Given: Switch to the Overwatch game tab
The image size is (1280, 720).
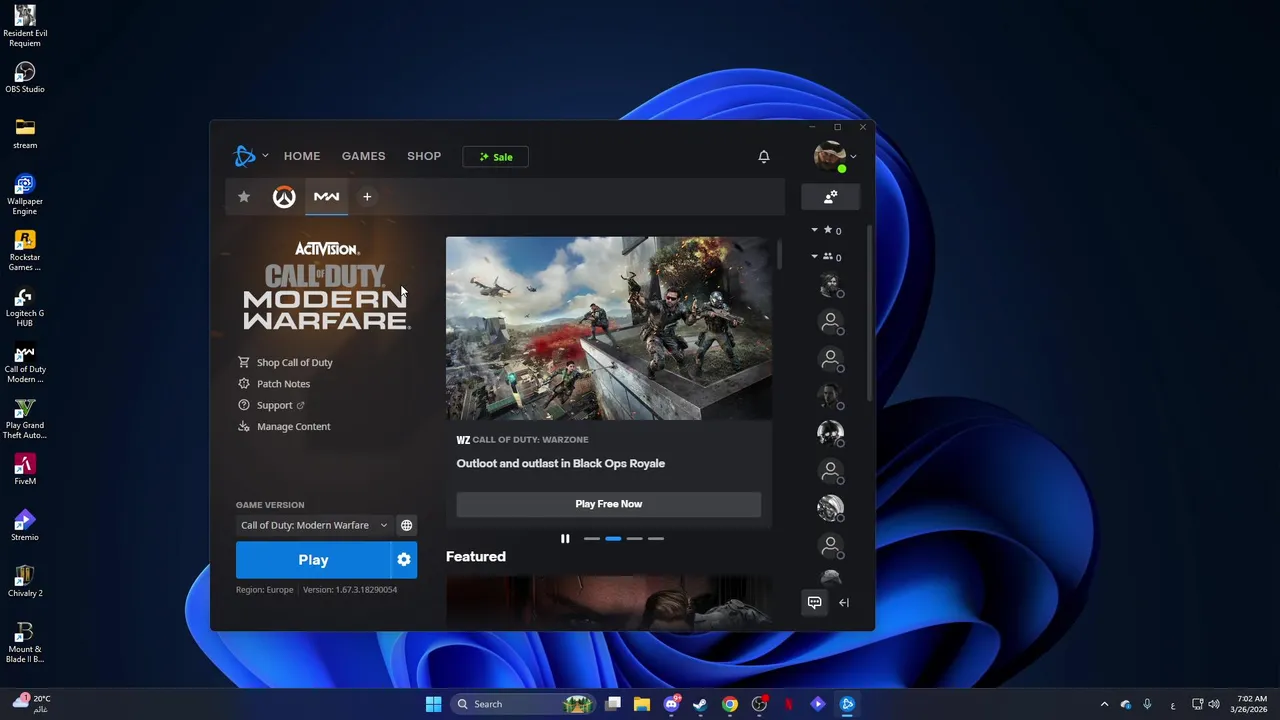Looking at the screenshot, I should tap(284, 197).
